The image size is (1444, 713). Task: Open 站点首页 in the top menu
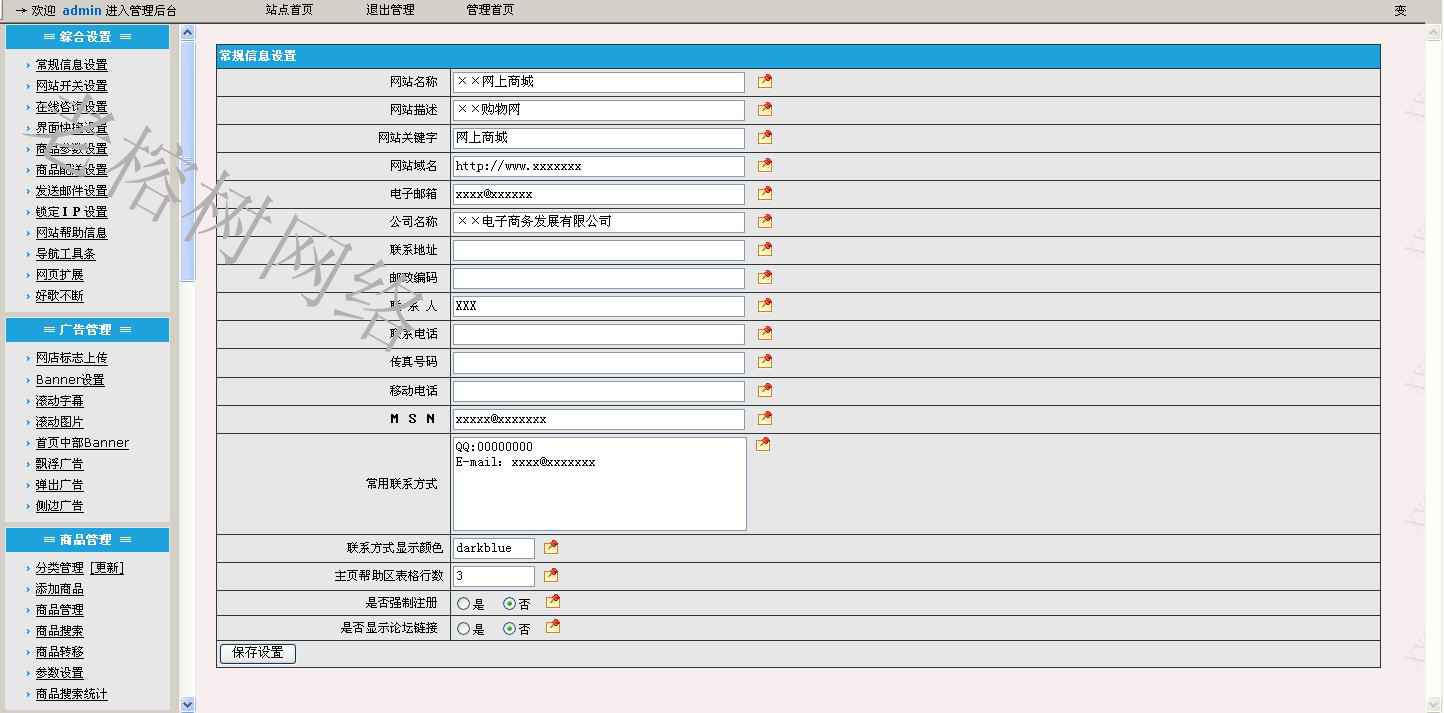(x=289, y=10)
